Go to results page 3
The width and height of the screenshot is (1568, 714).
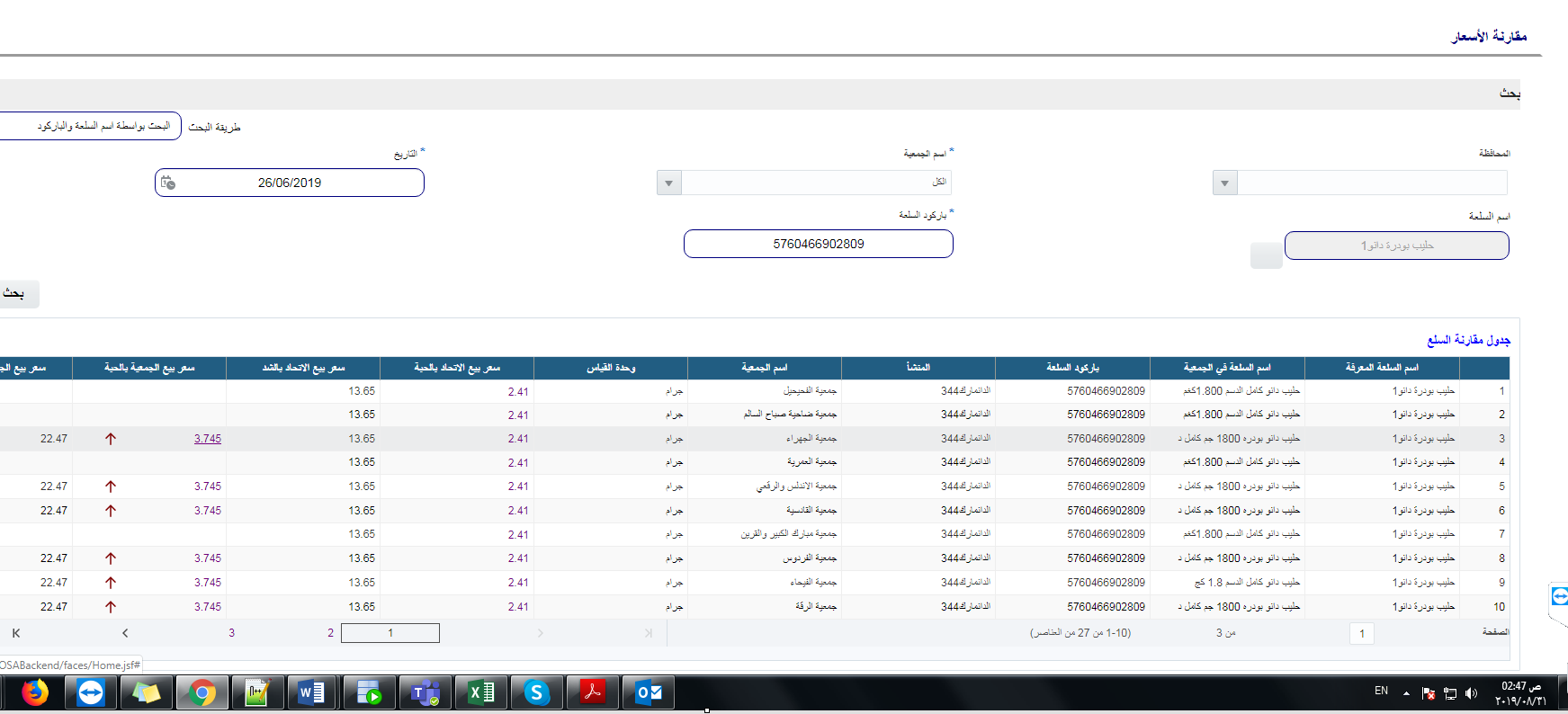[x=231, y=633]
